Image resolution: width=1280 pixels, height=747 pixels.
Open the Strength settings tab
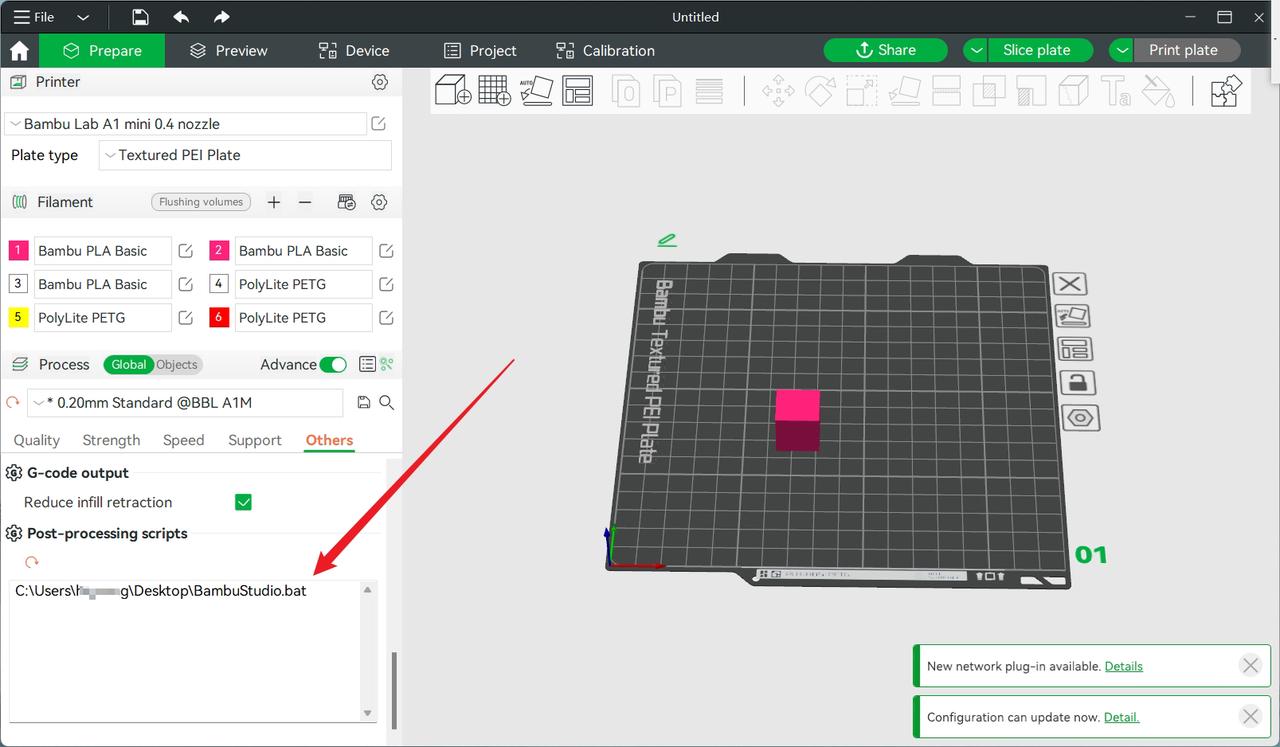[111, 440]
